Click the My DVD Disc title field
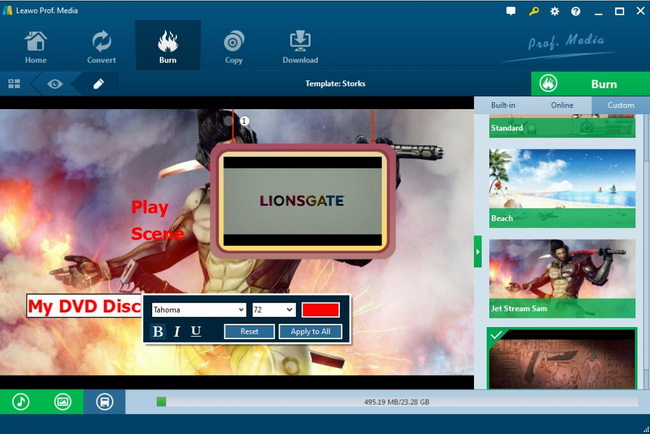The image size is (650, 434). pyautogui.click(x=84, y=306)
